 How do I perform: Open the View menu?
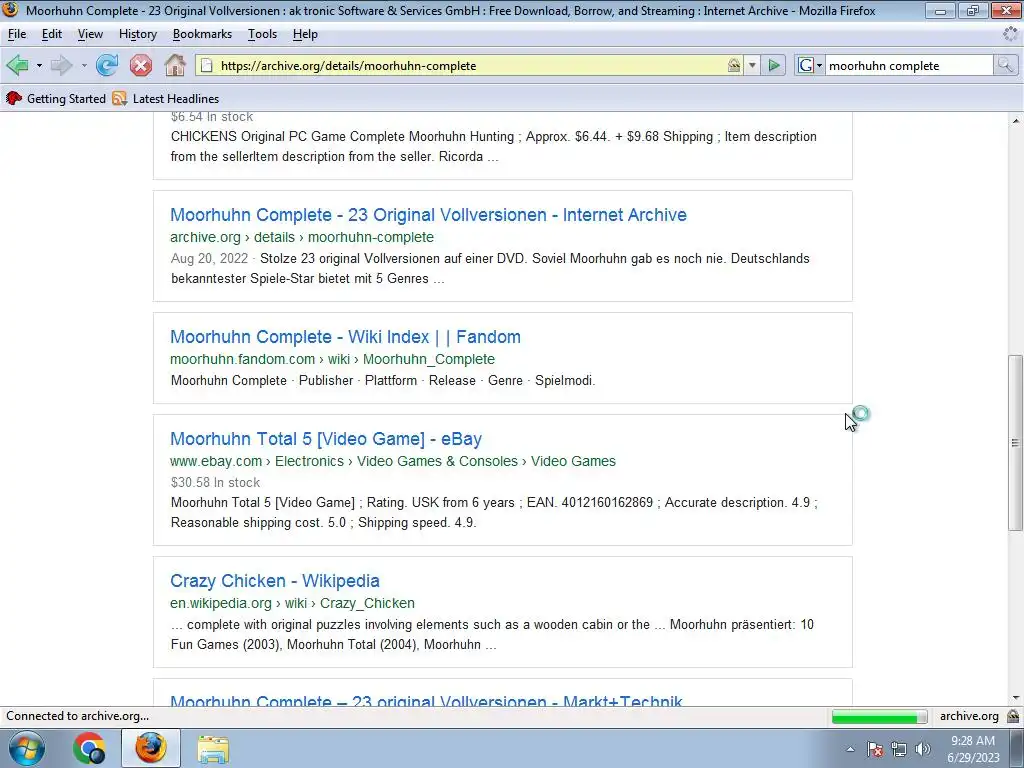point(90,34)
